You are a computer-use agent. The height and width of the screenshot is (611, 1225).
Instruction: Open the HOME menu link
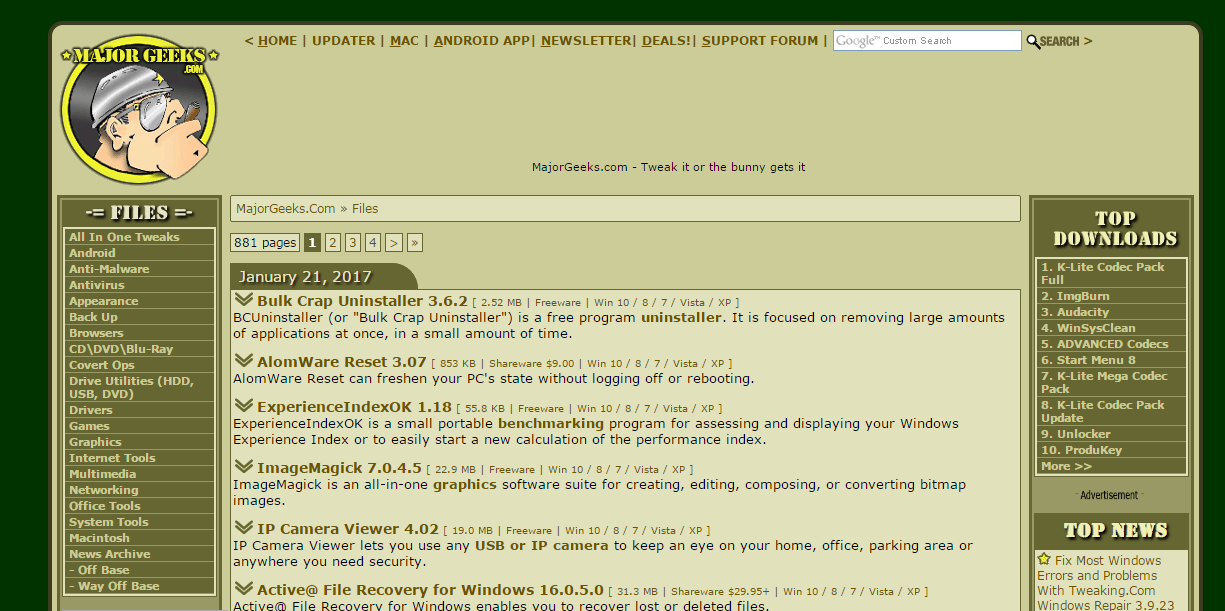click(277, 41)
